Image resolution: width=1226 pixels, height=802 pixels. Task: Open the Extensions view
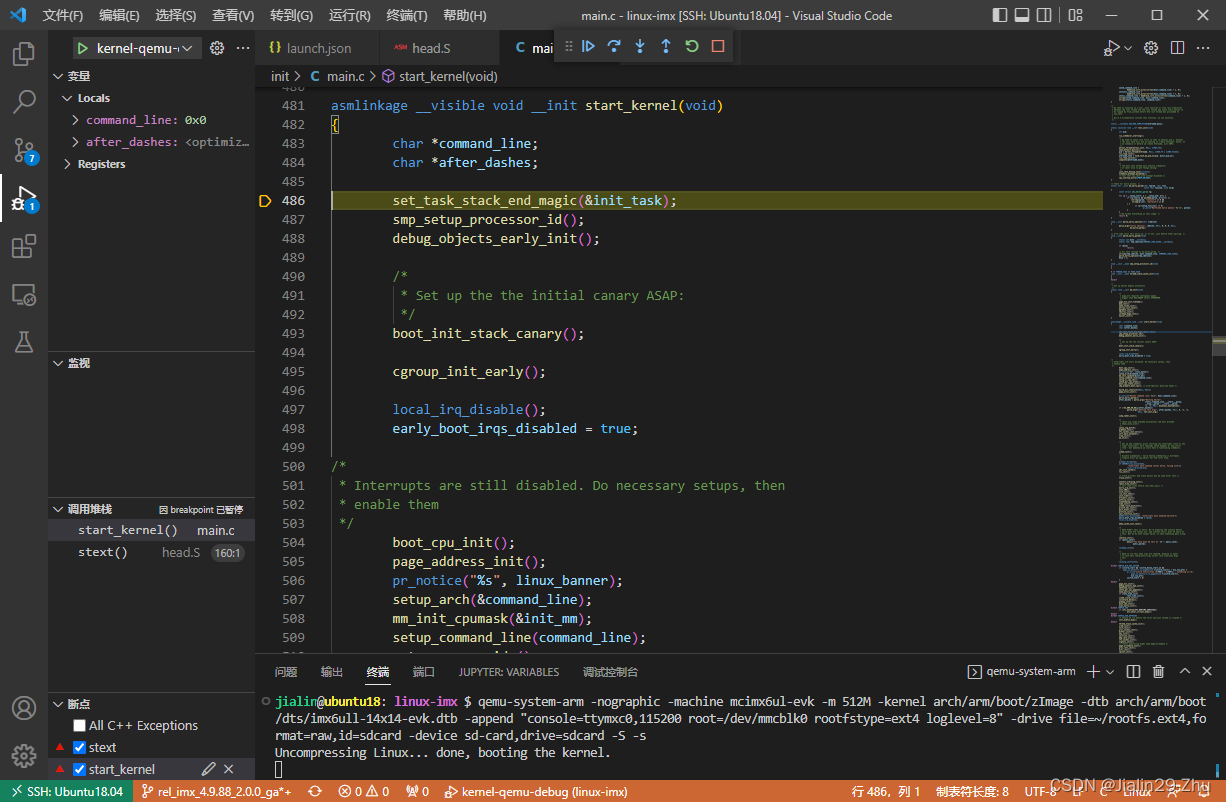pyautogui.click(x=24, y=246)
